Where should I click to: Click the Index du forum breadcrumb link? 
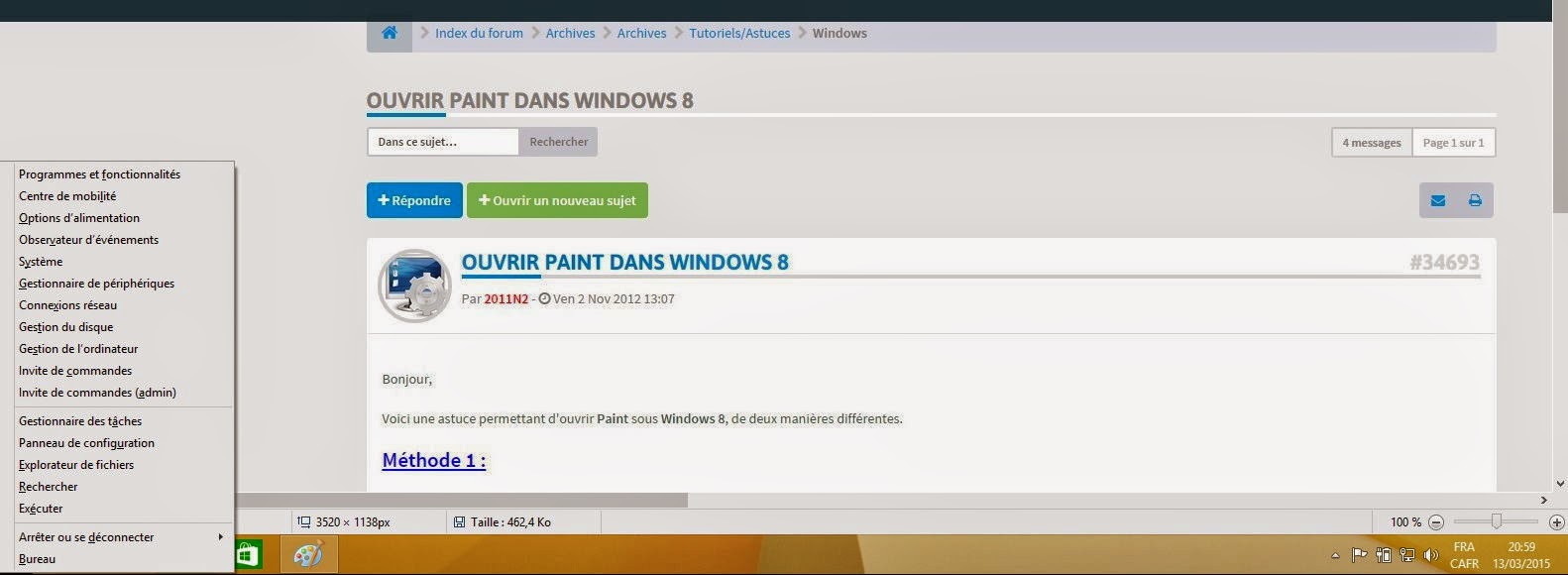(x=479, y=33)
